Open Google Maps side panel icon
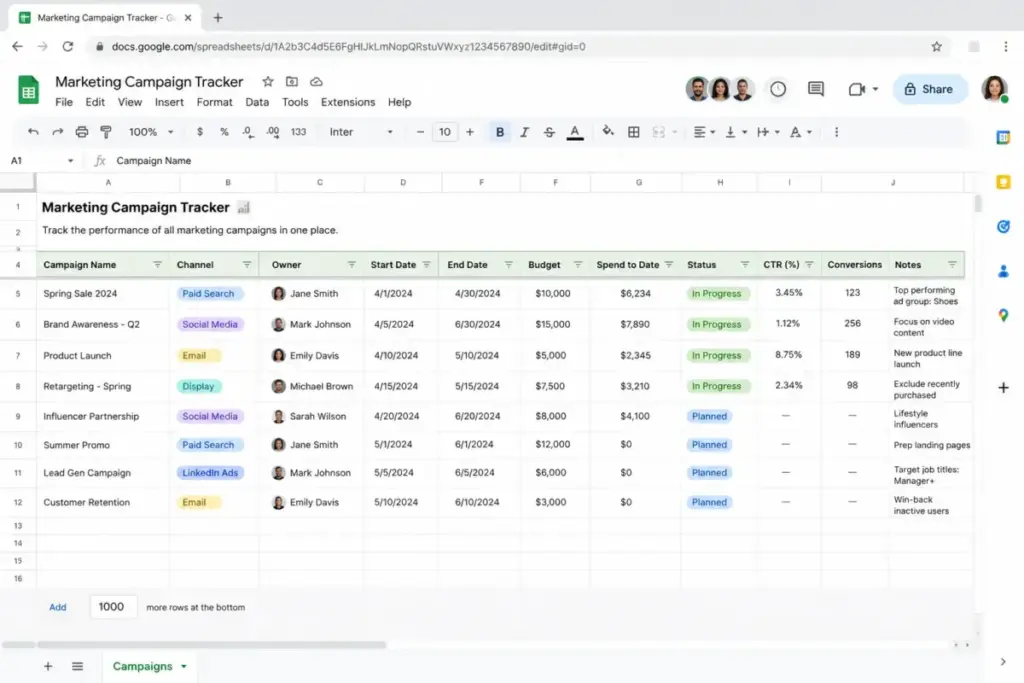 [x=1003, y=315]
